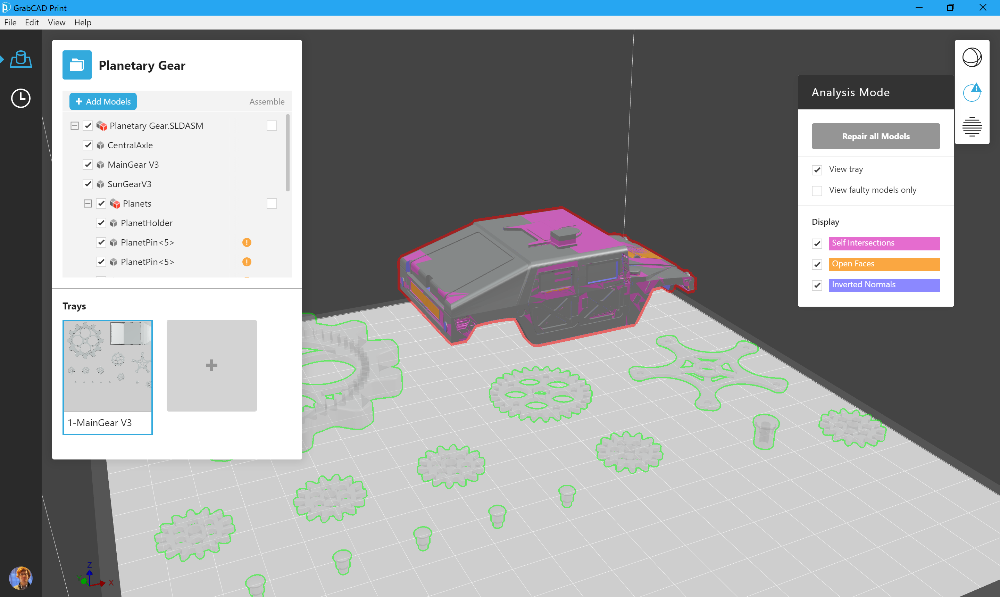The image size is (1000, 597).
Task: Toggle the View tray checkbox
Action: pos(817,170)
